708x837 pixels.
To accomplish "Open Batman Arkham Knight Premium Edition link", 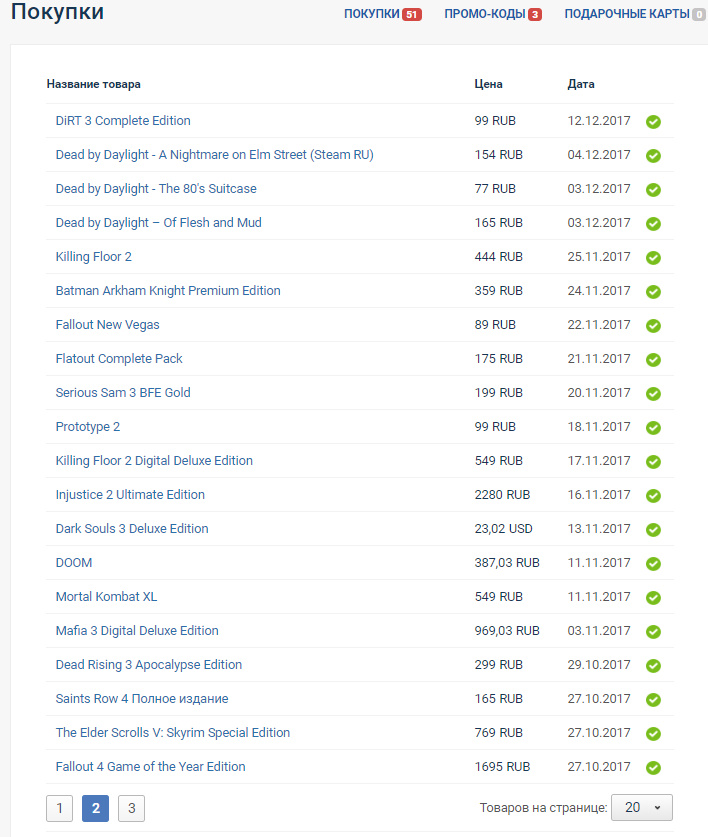I will coord(168,291).
